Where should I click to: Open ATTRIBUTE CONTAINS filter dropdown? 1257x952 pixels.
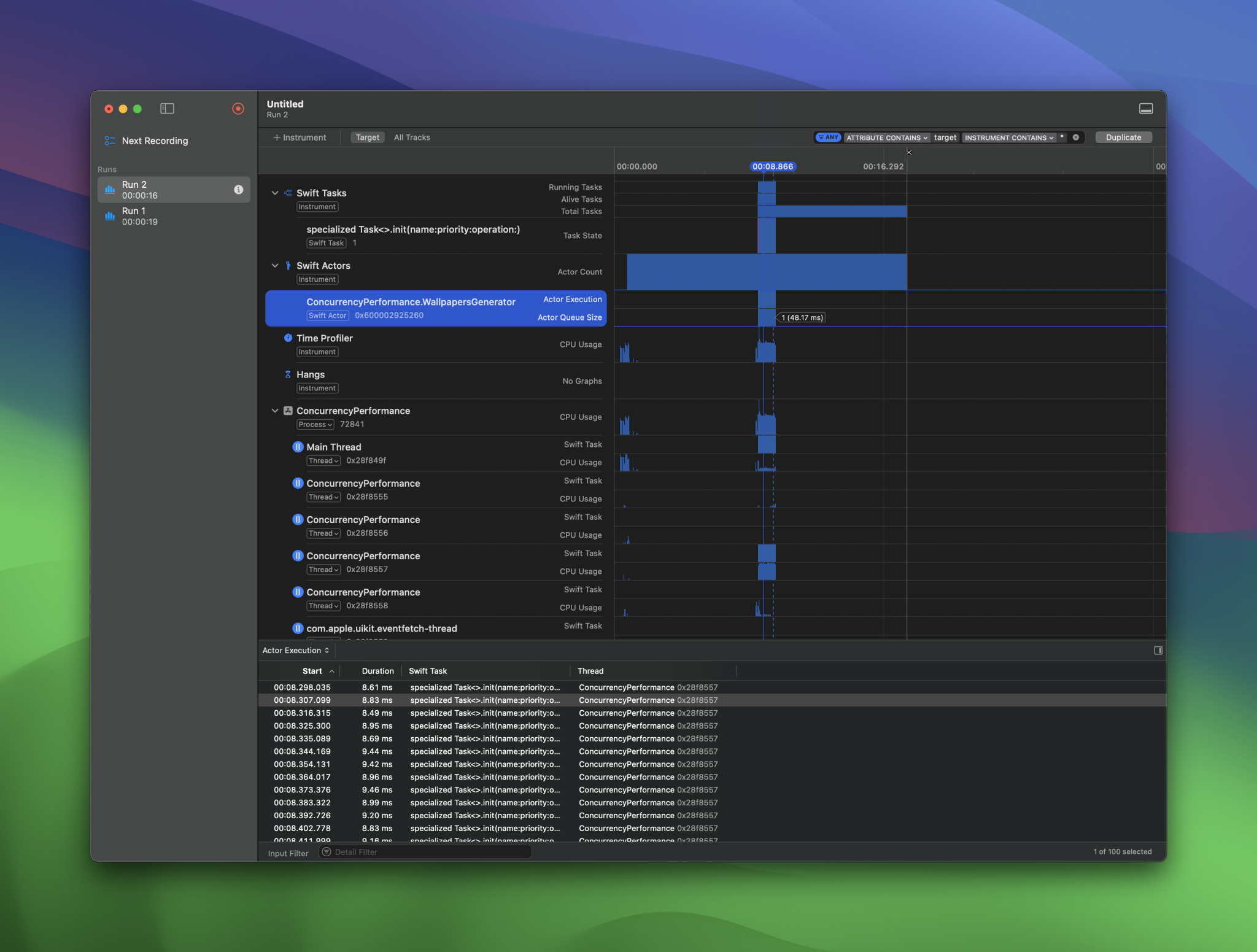(886, 137)
